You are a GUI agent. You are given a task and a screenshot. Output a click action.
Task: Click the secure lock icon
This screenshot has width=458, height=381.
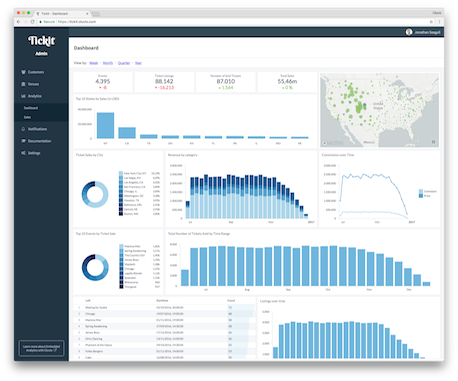click(x=40, y=22)
